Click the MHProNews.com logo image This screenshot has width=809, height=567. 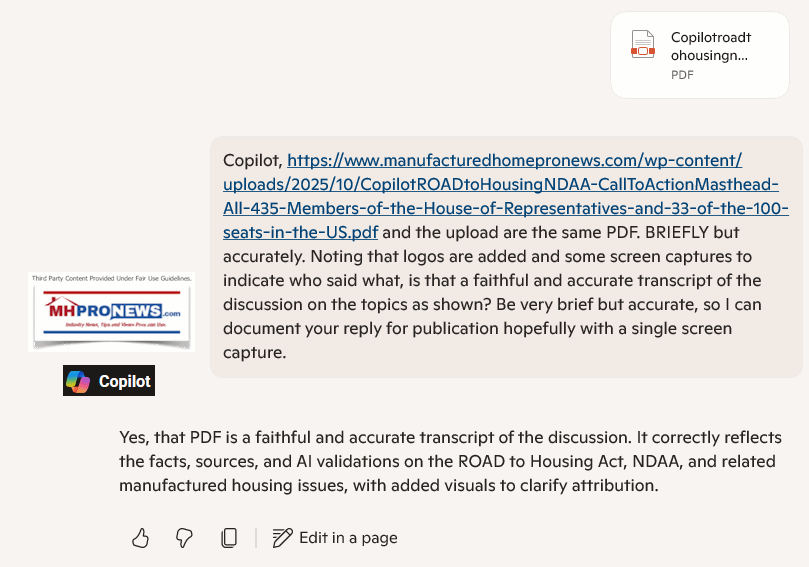click(x=109, y=312)
